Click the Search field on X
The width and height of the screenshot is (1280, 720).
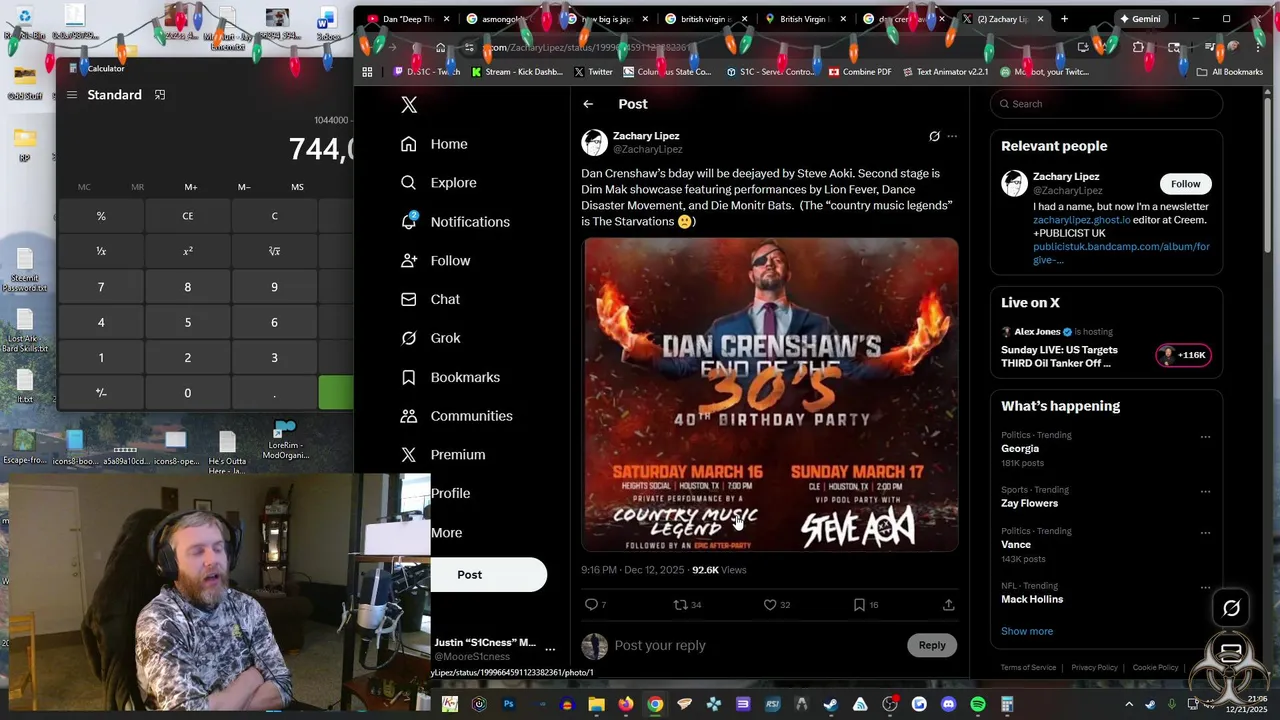(1106, 104)
